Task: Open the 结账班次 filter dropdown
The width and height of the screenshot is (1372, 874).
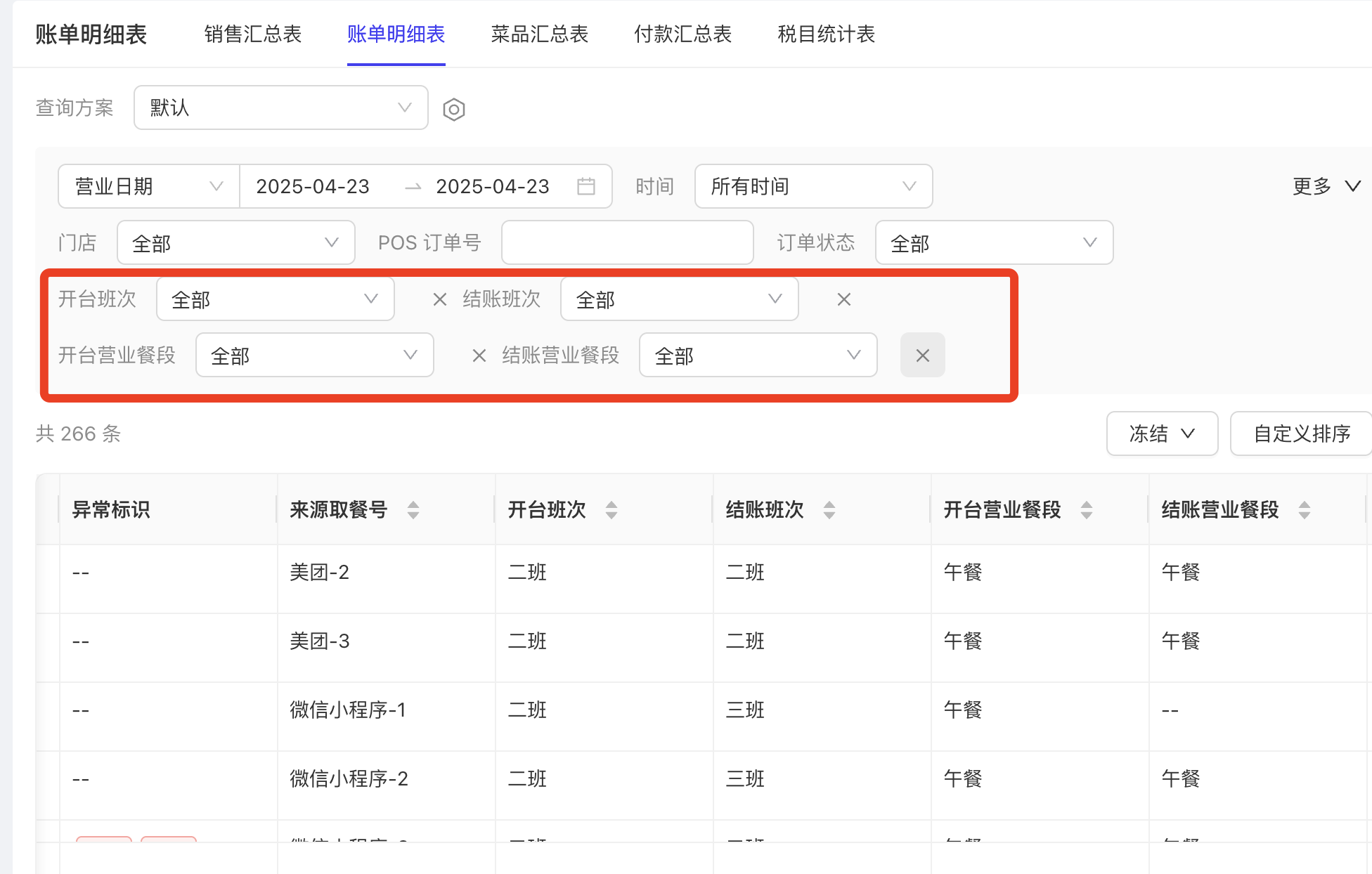Action: click(680, 299)
